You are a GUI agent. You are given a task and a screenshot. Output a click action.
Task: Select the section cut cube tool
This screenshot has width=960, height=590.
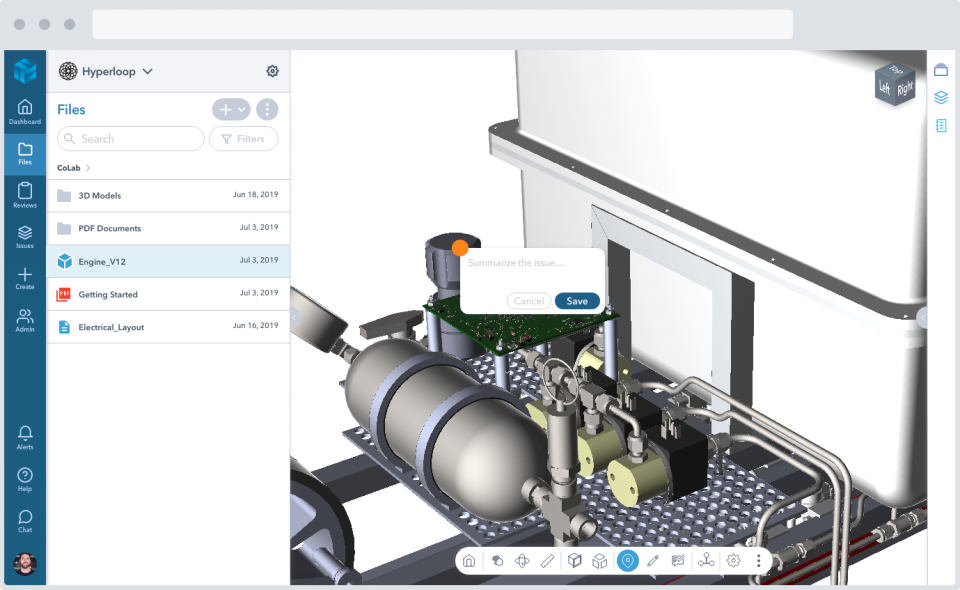point(574,561)
